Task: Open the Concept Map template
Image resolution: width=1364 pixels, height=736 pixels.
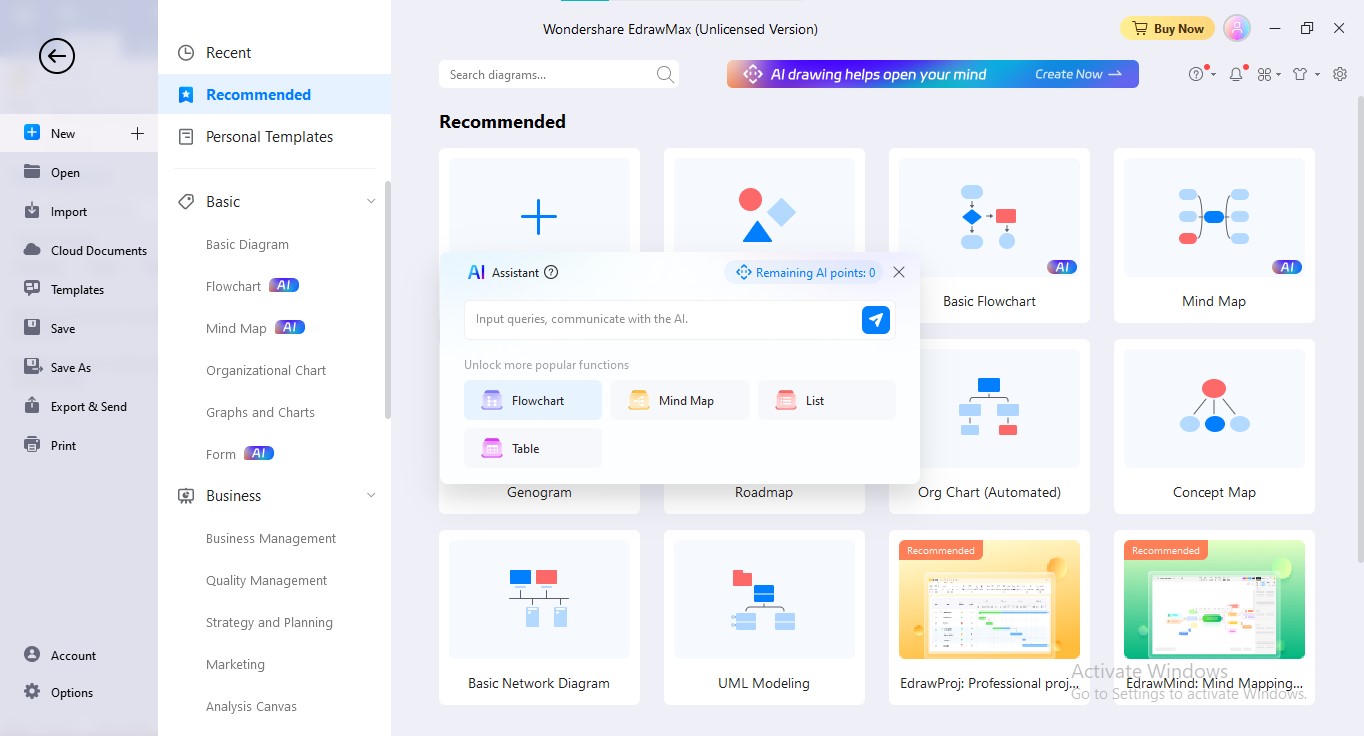Action: (1214, 427)
